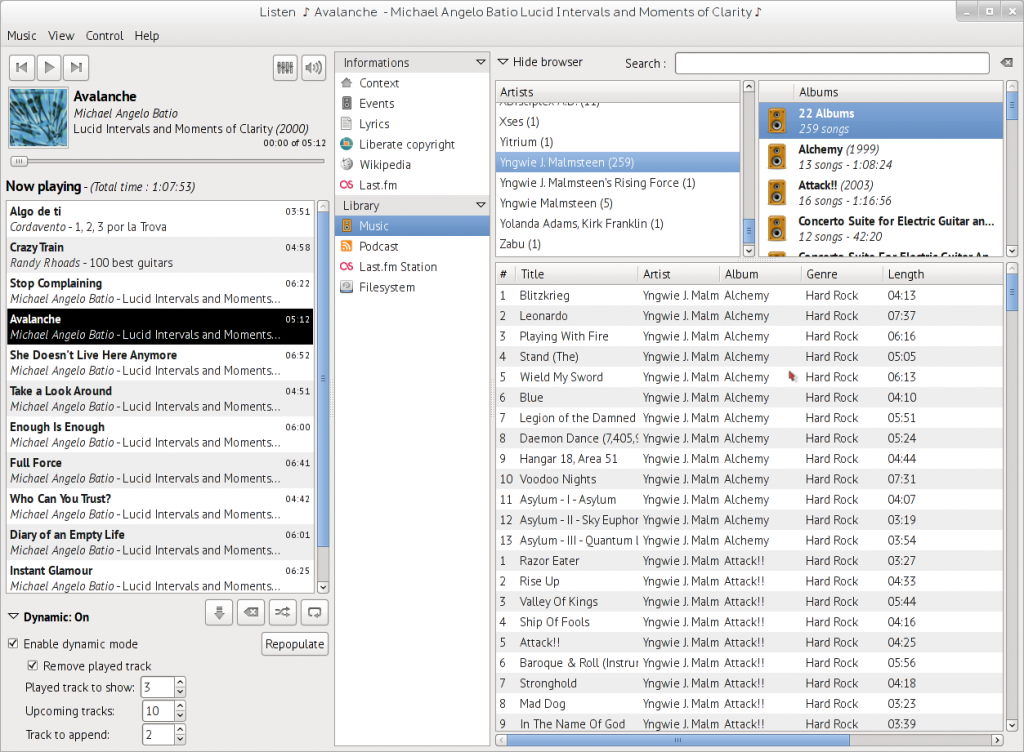Image resolution: width=1024 pixels, height=752 pixels.
Task: Open the Events icon
Action: [x=347, y=103]
